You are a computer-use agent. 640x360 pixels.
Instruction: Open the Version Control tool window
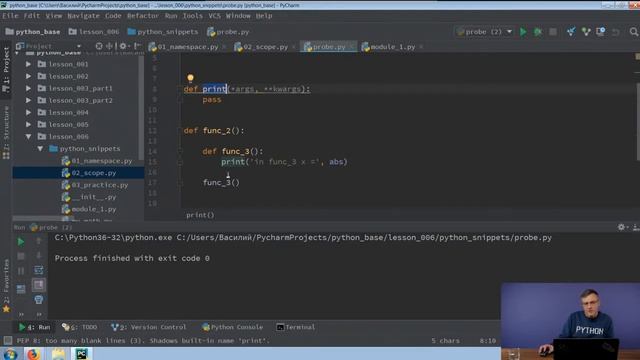pyautogui.click(x=149, y=327)
